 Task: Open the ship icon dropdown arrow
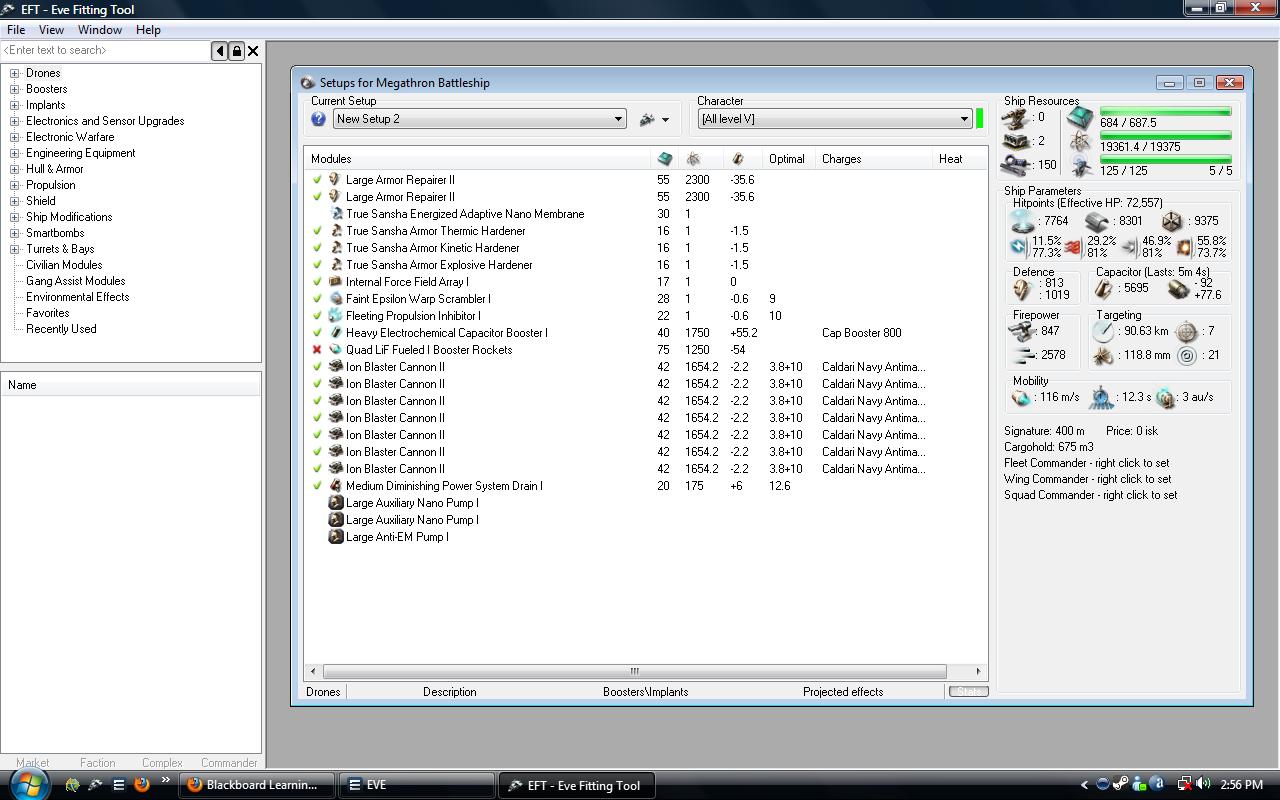pos(665,120)
